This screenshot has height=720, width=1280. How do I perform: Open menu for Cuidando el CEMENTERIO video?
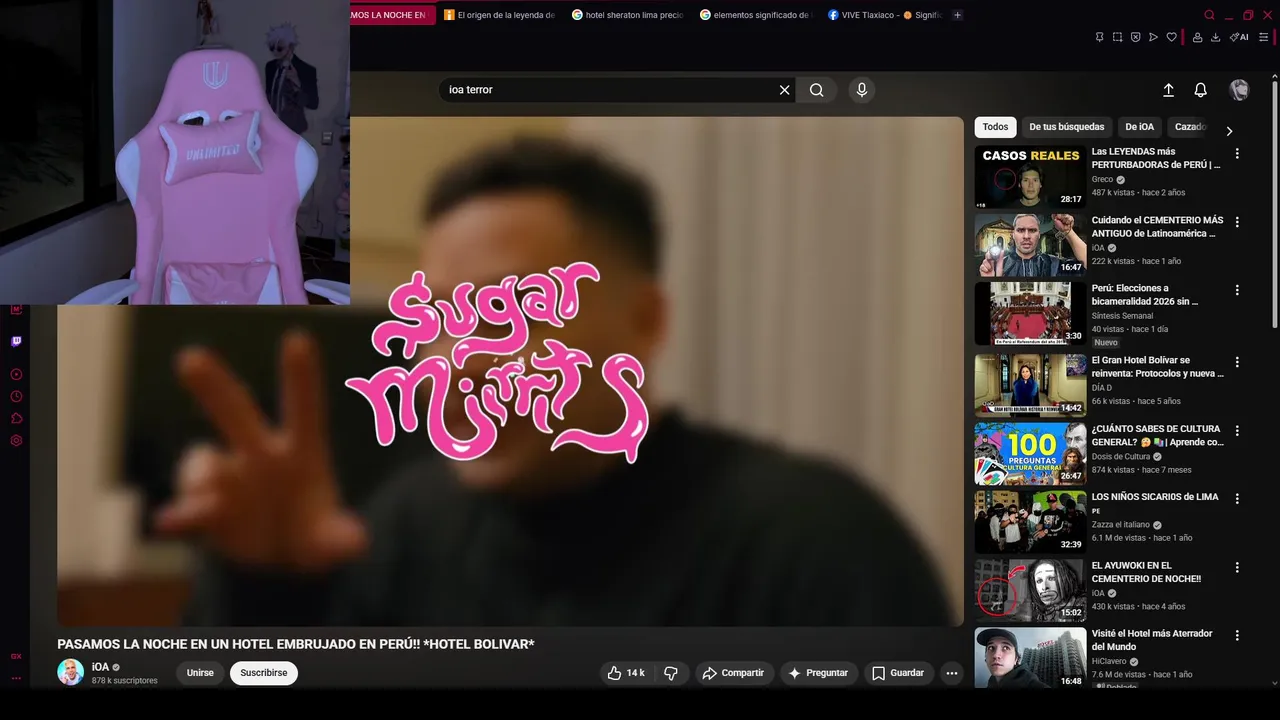1237,222
